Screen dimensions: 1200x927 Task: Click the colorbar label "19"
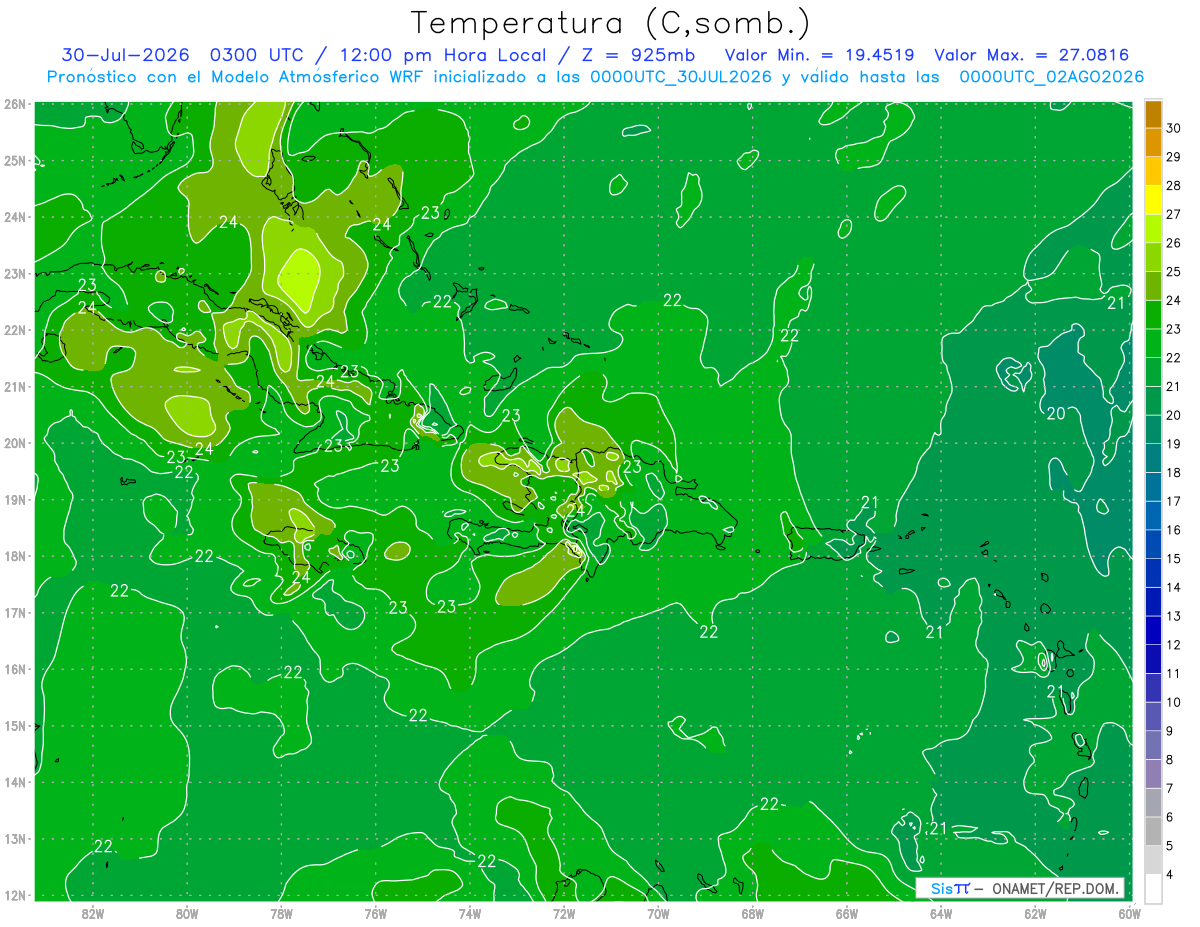click(1174, 443)
